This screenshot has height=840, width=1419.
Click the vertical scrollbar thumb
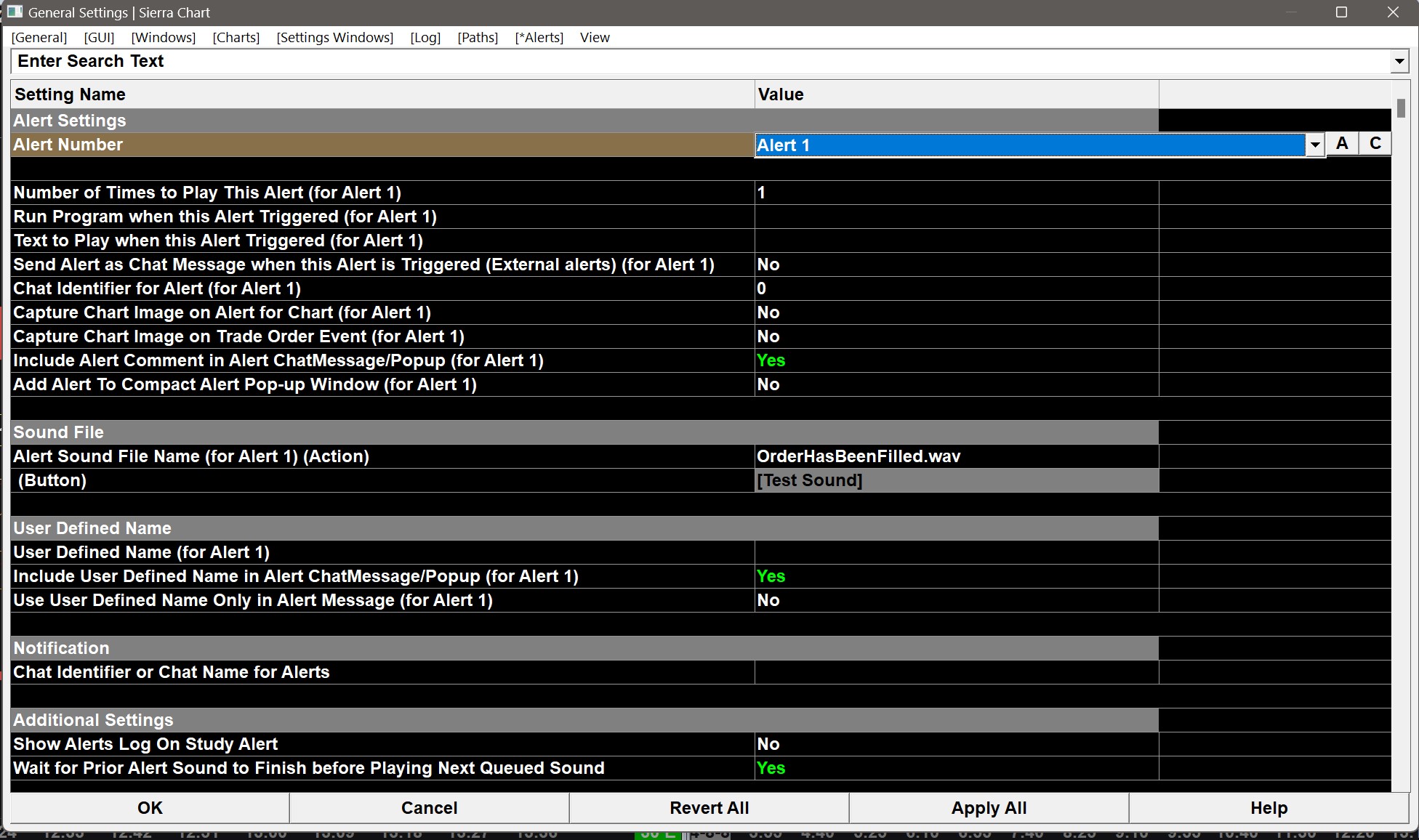1401,108
